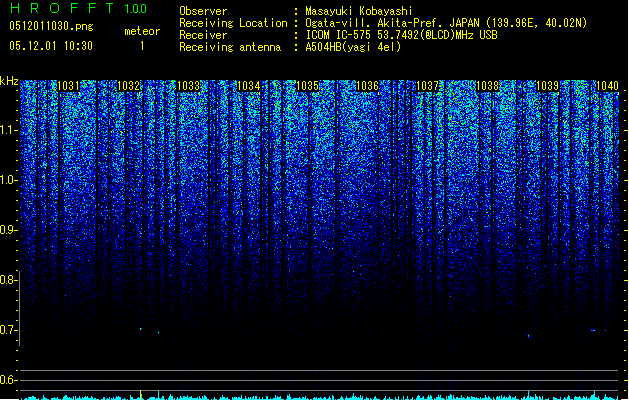Click the Observer label
Viewport: 629px width, 400px height.
click(x=203, y=11)
